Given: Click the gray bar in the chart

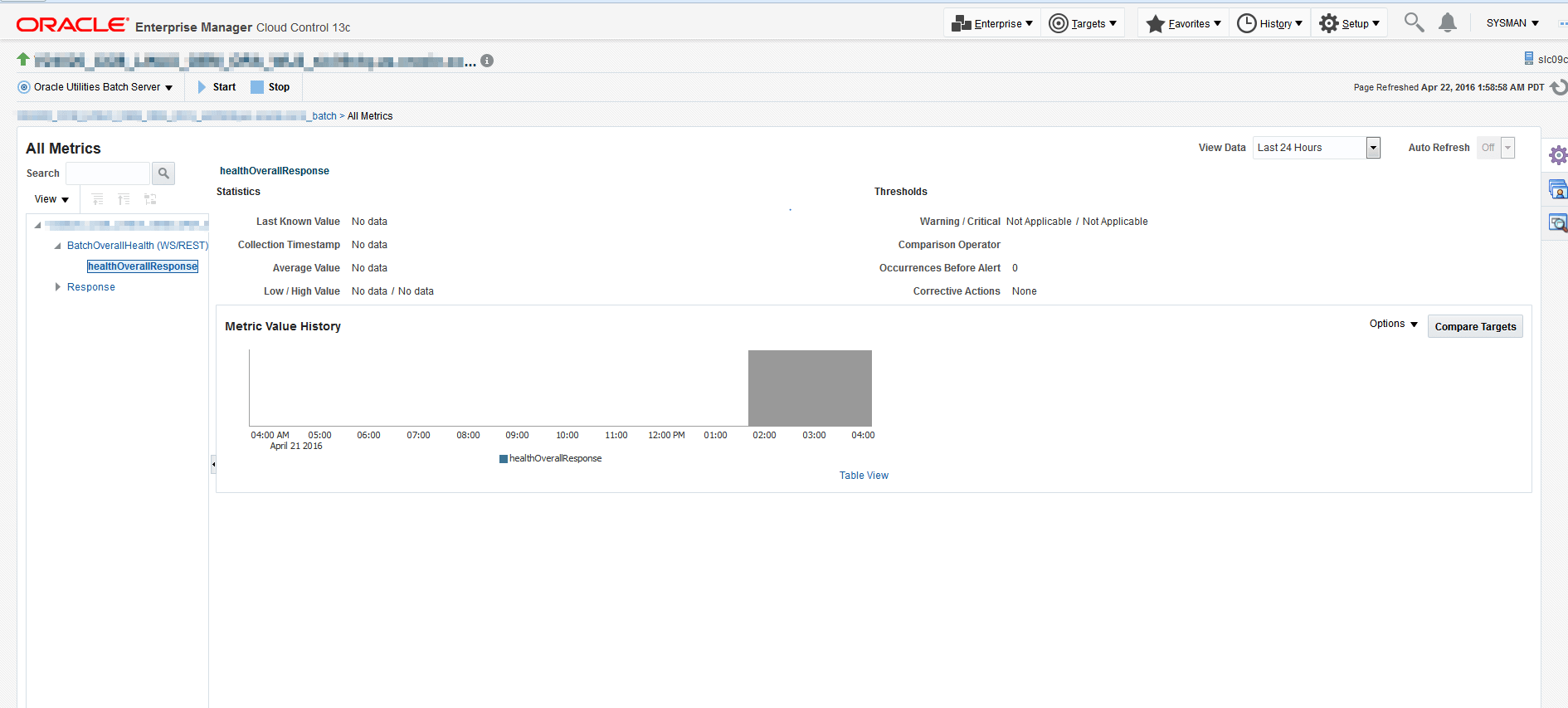Looking at the screenshot, I should (810, 388).
